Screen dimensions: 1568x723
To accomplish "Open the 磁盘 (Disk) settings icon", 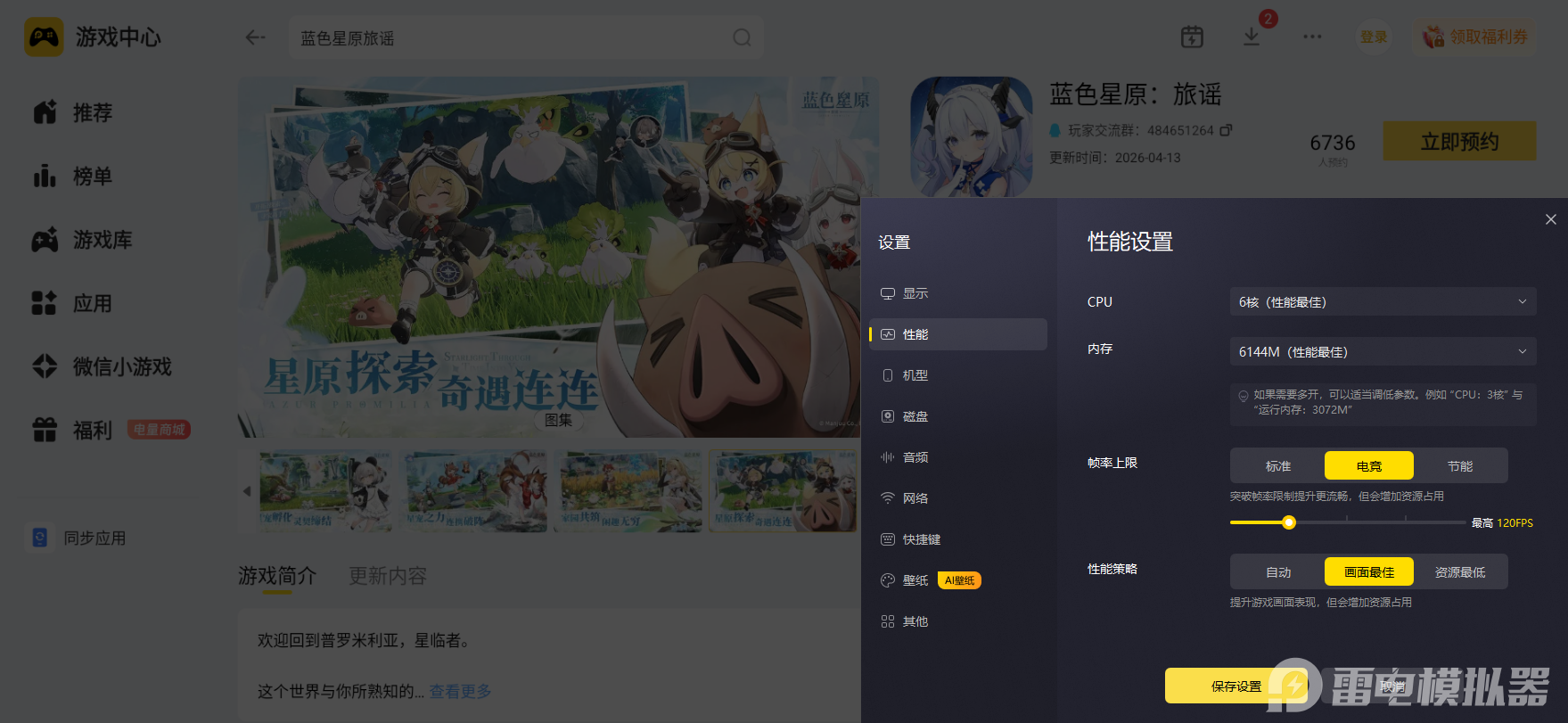I will pyautogui.click(x=887, y=416).
